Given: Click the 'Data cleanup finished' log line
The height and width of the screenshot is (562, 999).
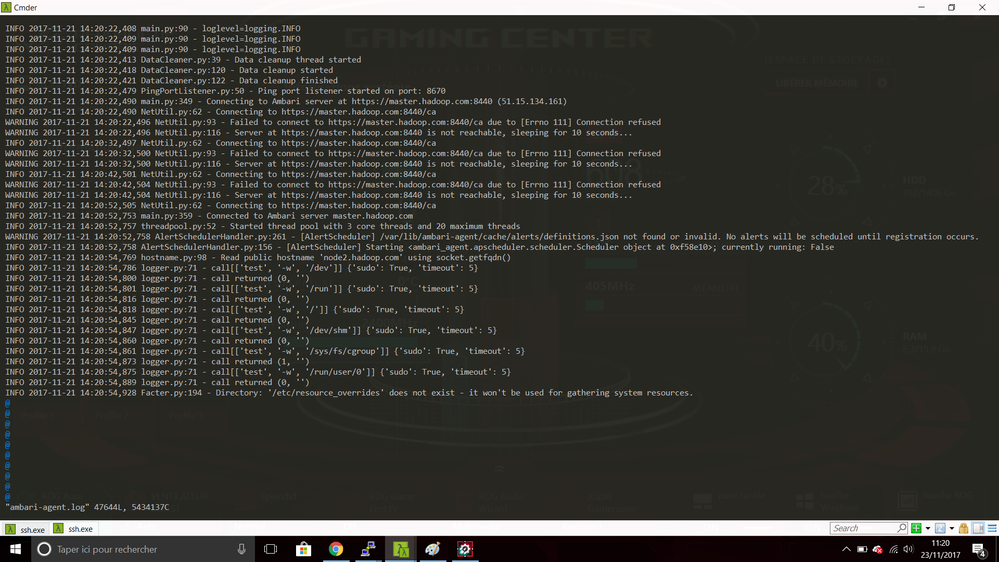Looking at the screenshot, I should tap(171, 81).
